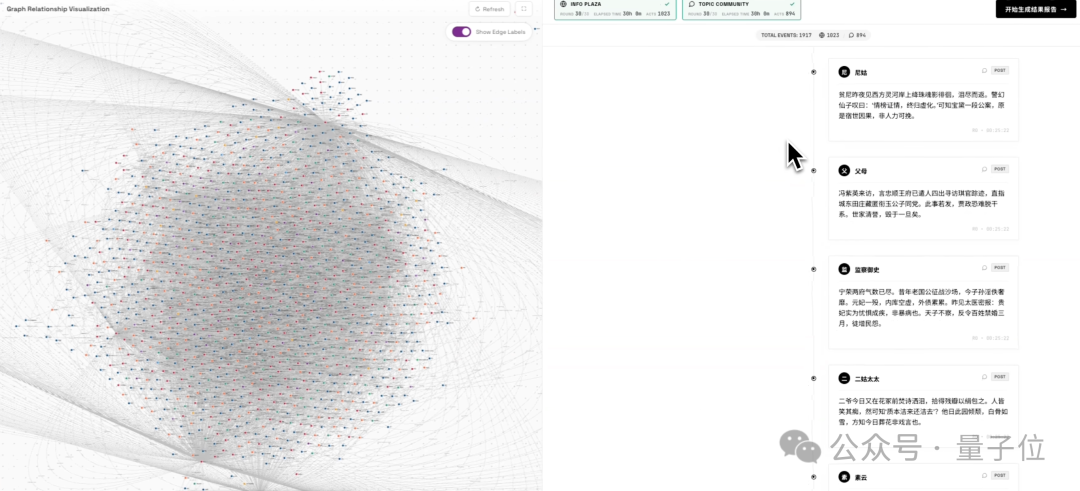Click the green checkmark on TOPIC COMMUNITY card
The height and width of the screenshot is (491, 1080).
click(791, 4)
